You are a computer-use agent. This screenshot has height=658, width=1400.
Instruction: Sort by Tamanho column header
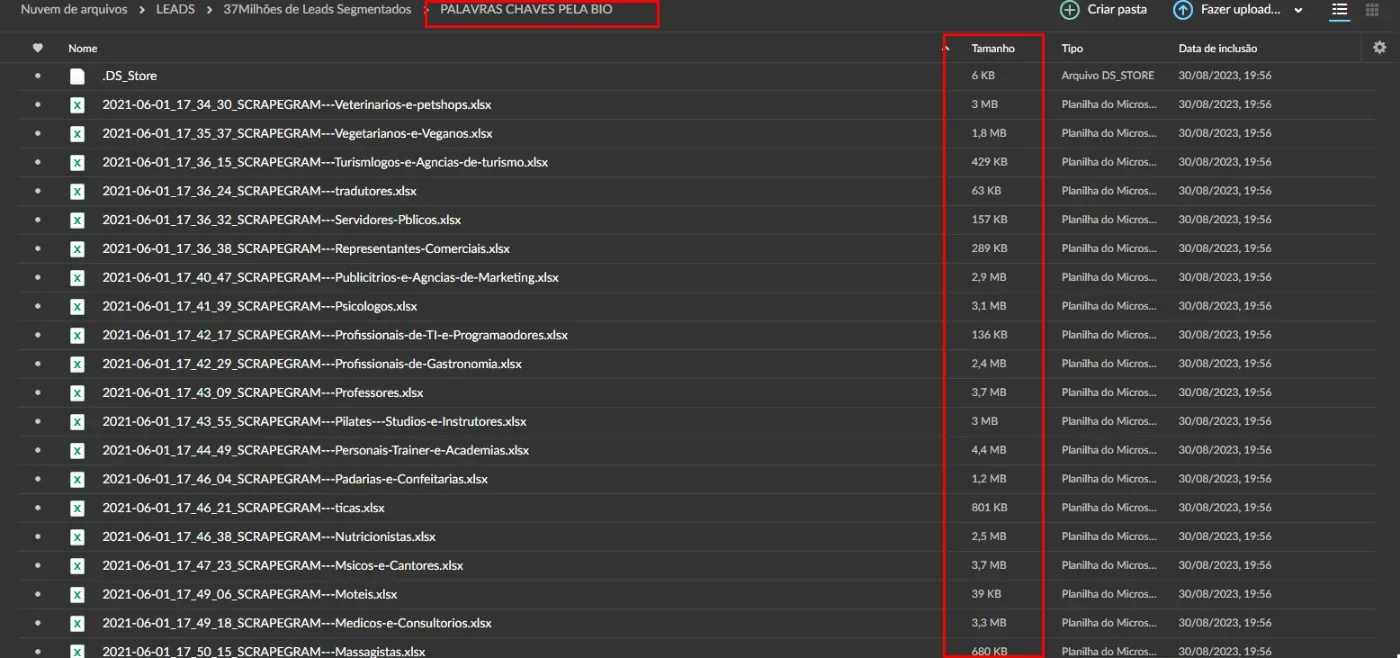[993, 48]
